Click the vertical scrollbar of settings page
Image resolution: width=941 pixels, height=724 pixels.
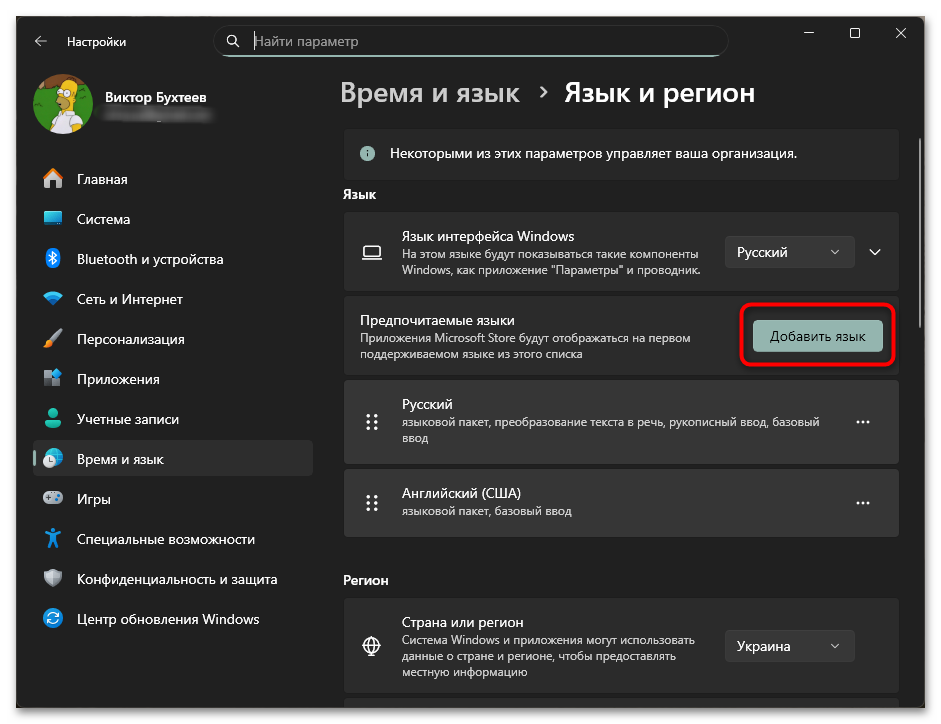coord(919,233)
